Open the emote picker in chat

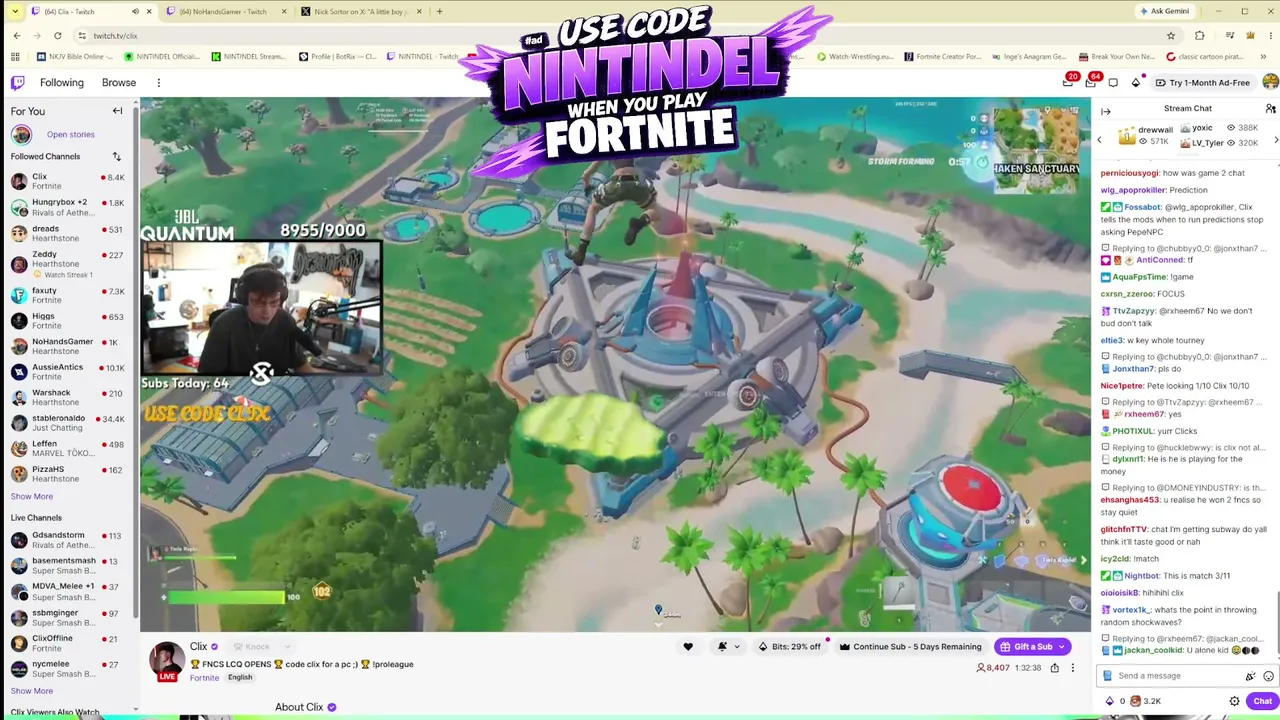[x=1266, y=676]
